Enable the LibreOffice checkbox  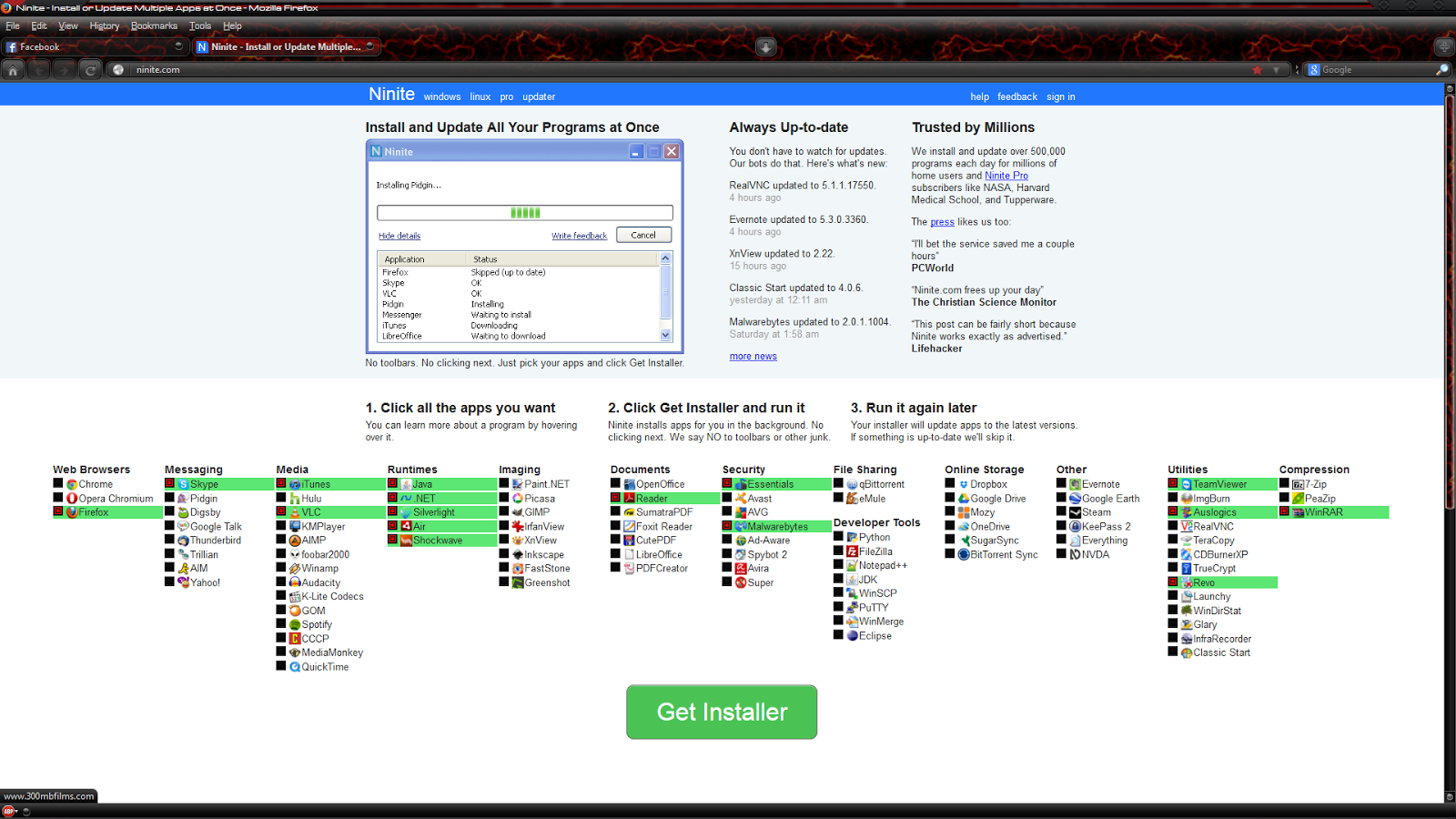coord(615,554)
